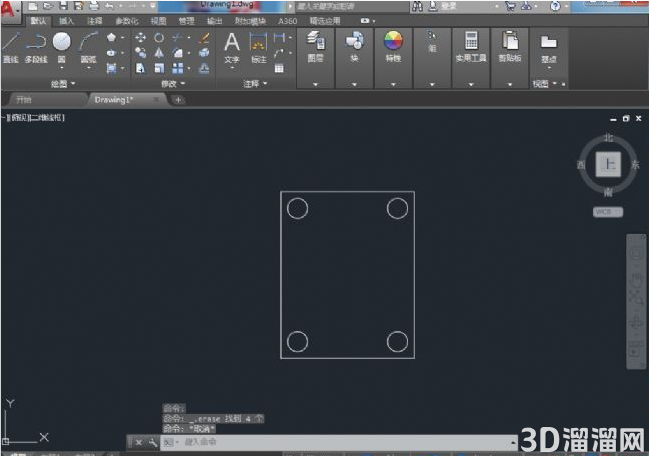The height and width of the screenshot is (456, 649).
Task: Open the Utilities (实用工具) calculator panel
Action: [471, 46]
